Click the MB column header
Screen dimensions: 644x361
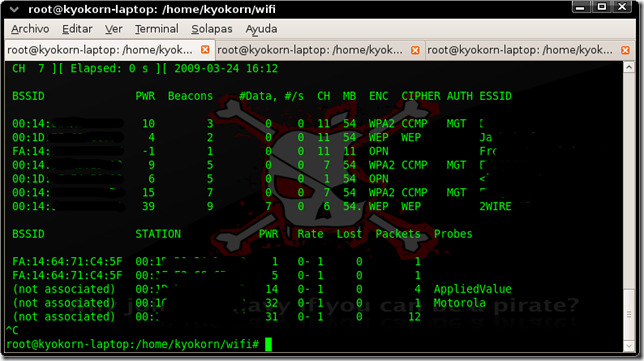point(349,96)
